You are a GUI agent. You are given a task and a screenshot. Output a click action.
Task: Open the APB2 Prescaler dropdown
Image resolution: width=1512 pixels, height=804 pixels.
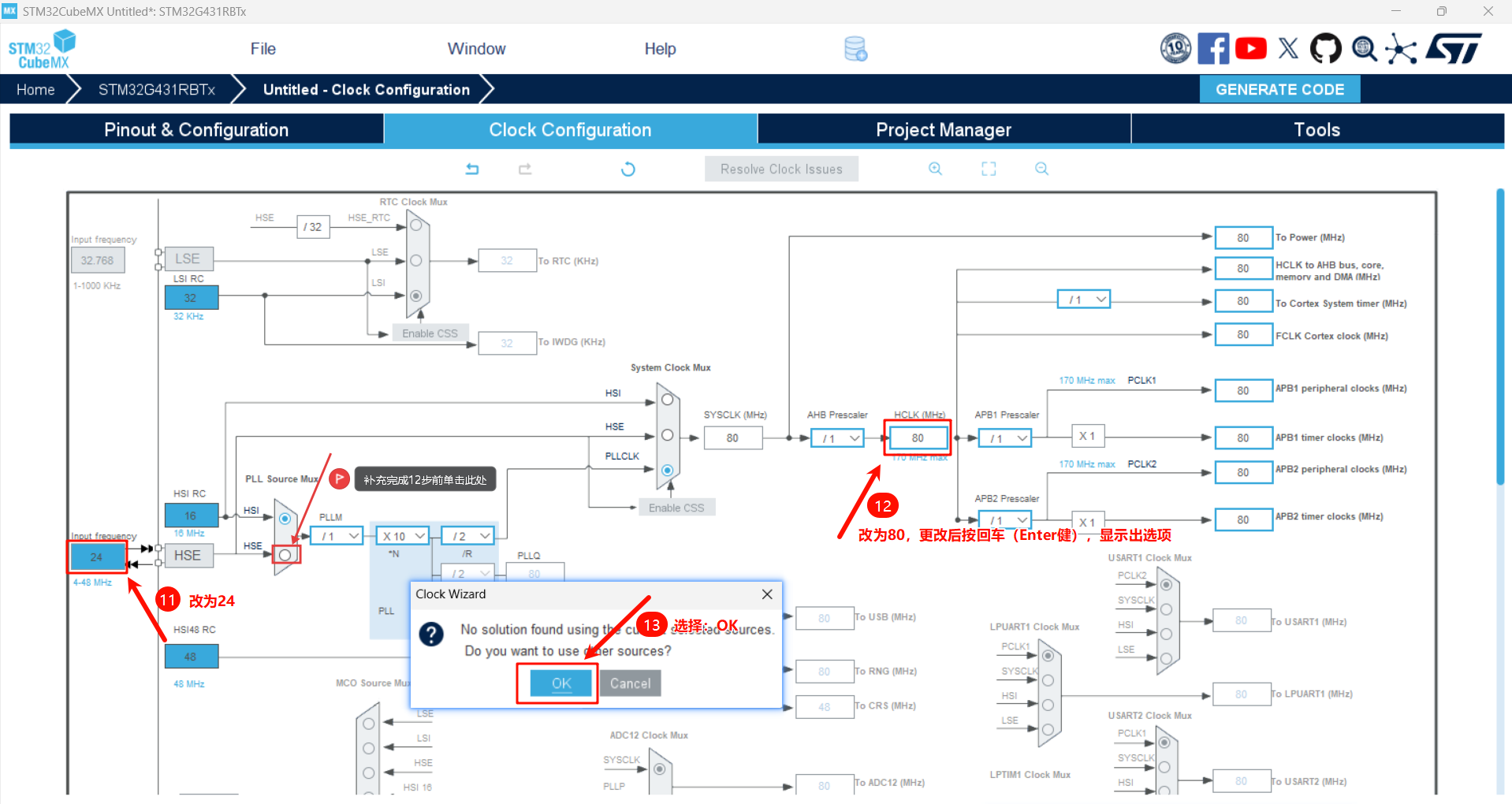tap(1005, 520)
